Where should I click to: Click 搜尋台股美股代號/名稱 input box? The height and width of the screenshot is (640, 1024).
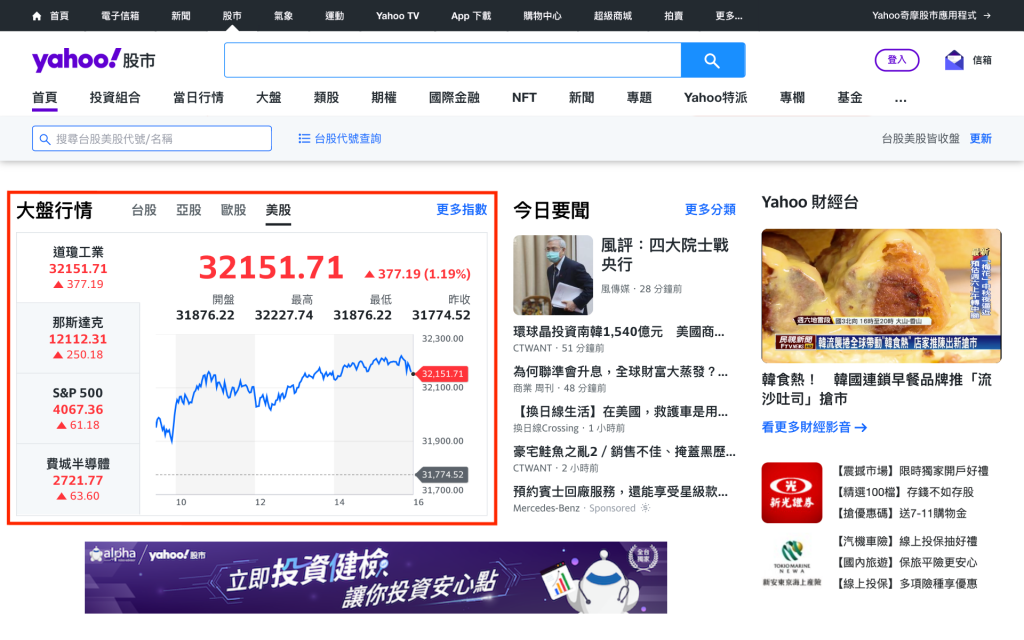152,138
